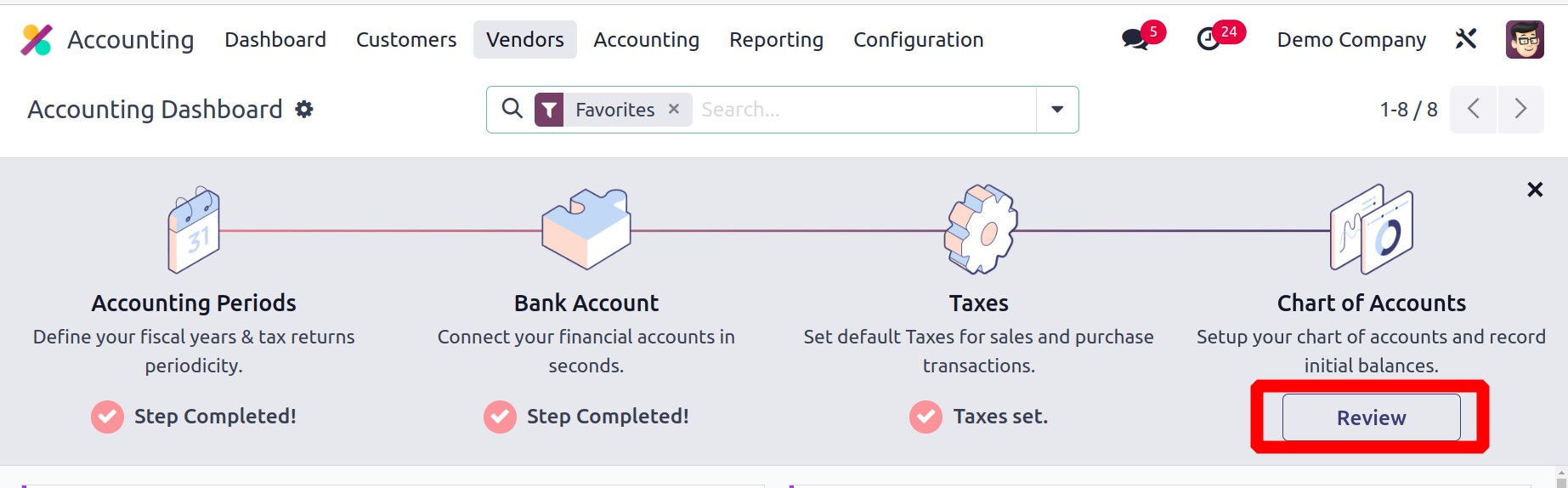Click the search magnifier icon
The width and height of the screenshot is (1568, 488).
[512, 109]
